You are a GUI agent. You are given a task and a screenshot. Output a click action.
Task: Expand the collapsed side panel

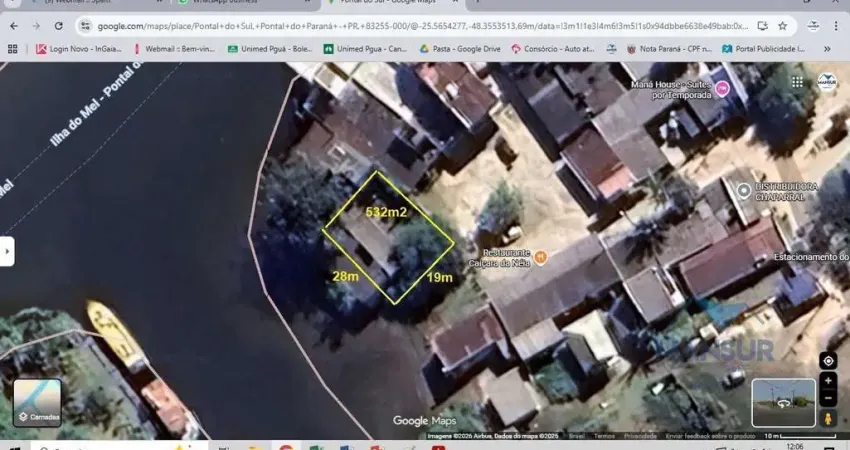coord(7,250)
